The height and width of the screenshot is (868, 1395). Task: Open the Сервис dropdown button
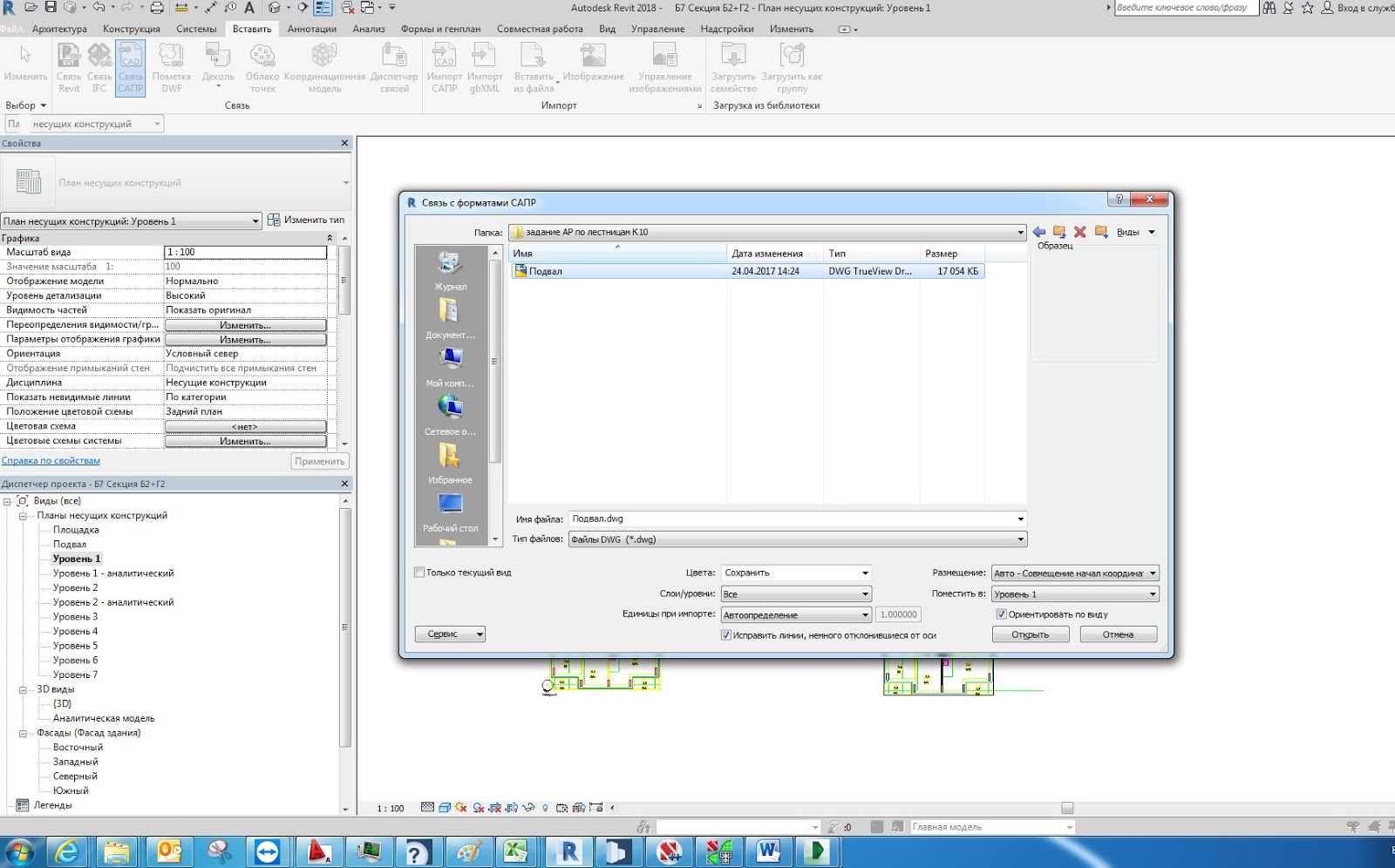click(x=450, y=634)
